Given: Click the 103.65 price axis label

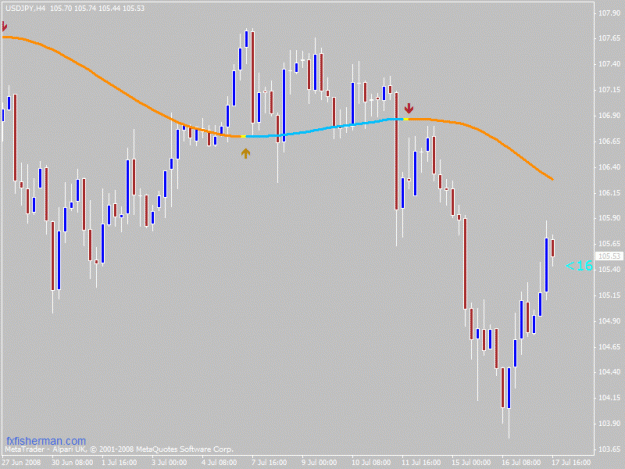Looking at the screenshot, I should coord(609,449).
